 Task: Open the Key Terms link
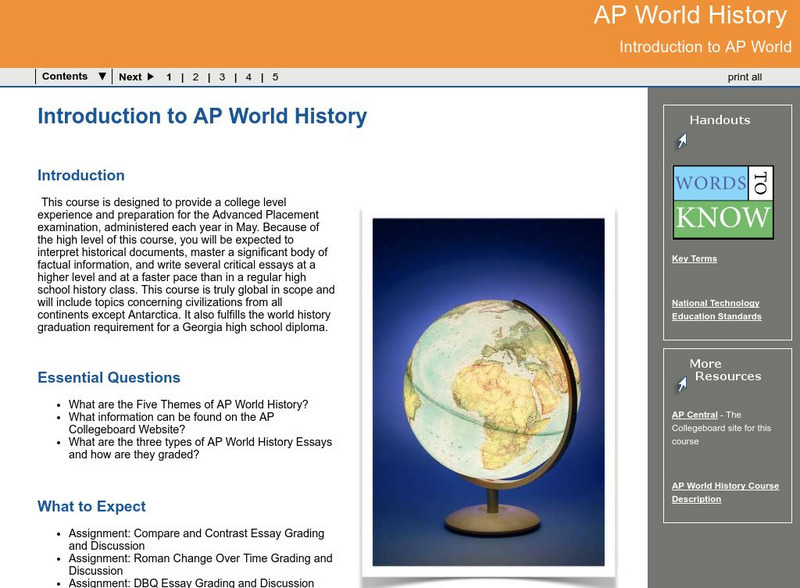(694, 259)
